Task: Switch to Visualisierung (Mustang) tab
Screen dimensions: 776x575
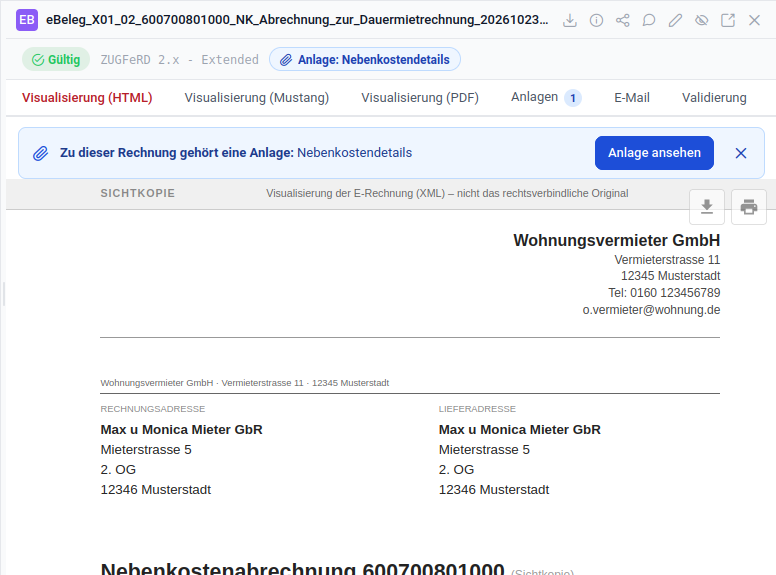Action: pos(256,97)
